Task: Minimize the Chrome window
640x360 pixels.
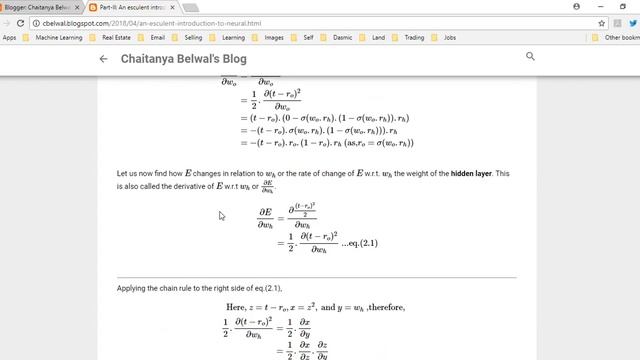Action: click(x=600, y=7)
